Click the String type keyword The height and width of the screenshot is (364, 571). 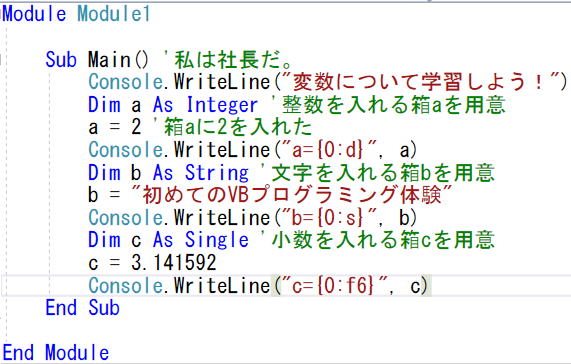[x=217, y=173]
